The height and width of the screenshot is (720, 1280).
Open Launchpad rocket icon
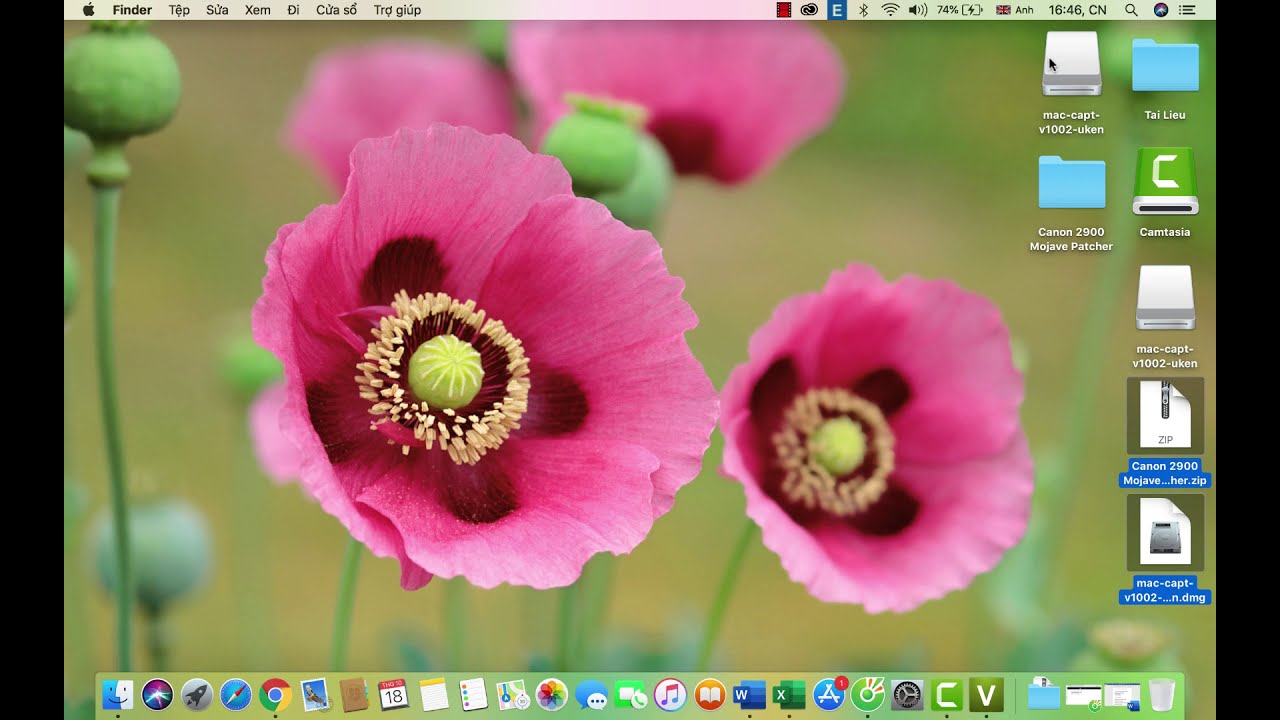click(x=197, y=694)
